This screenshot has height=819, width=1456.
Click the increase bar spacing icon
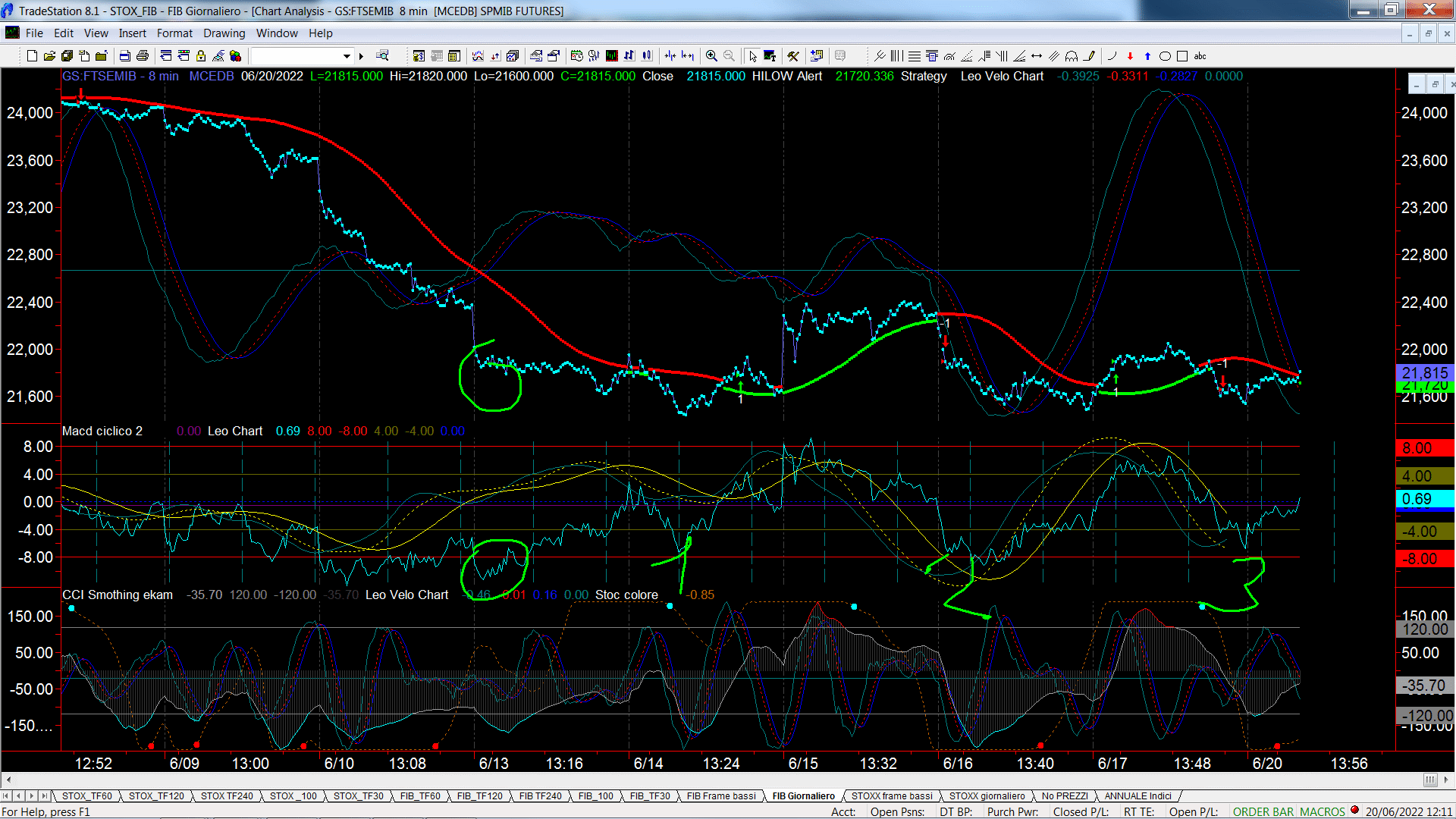(688, 56)
